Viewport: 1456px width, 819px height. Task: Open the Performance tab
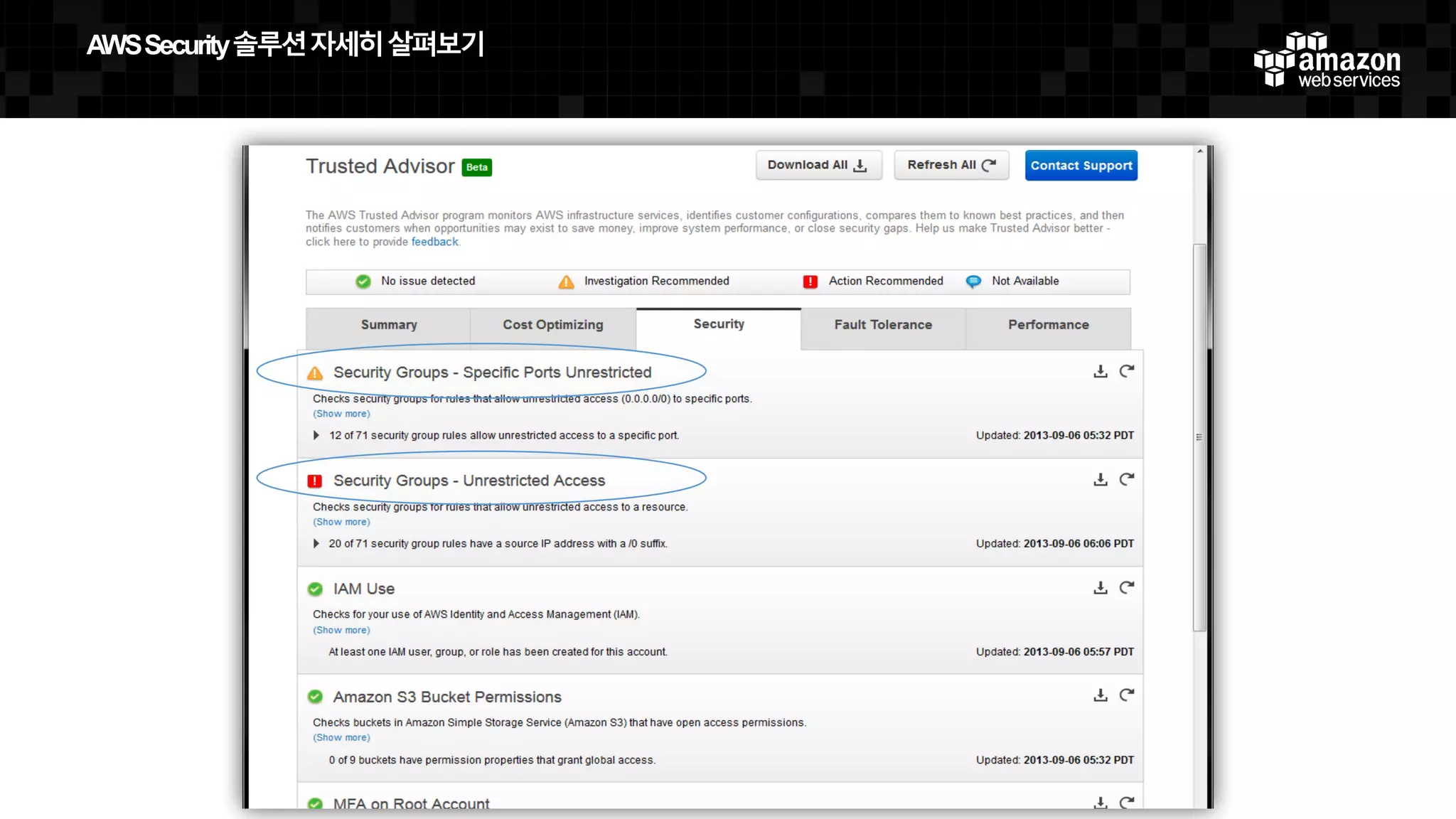point(1048,328)
